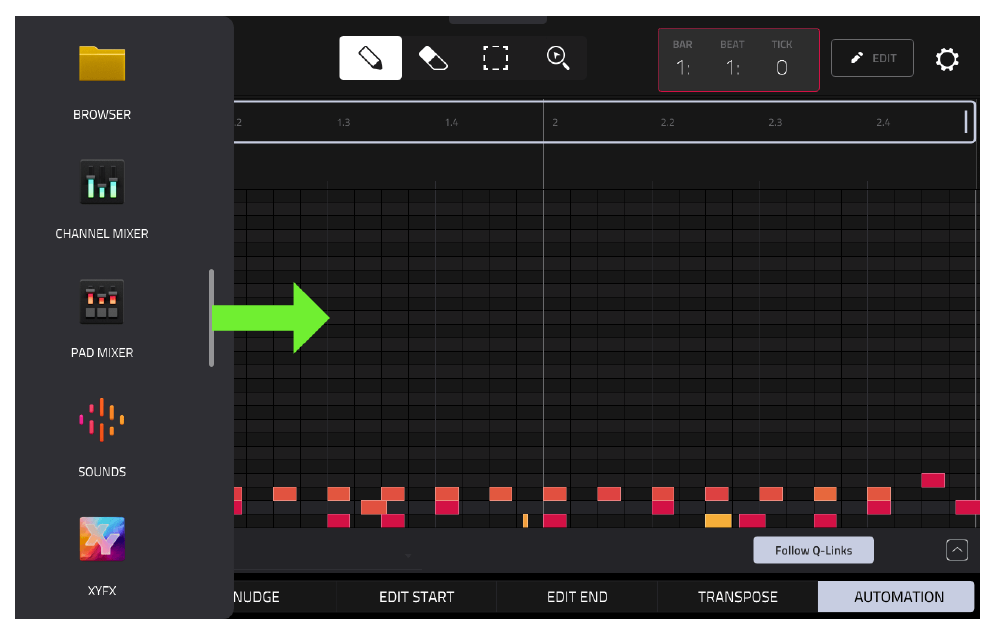
Task: Select the yellow note near bar 2.2
Action: 718,521
